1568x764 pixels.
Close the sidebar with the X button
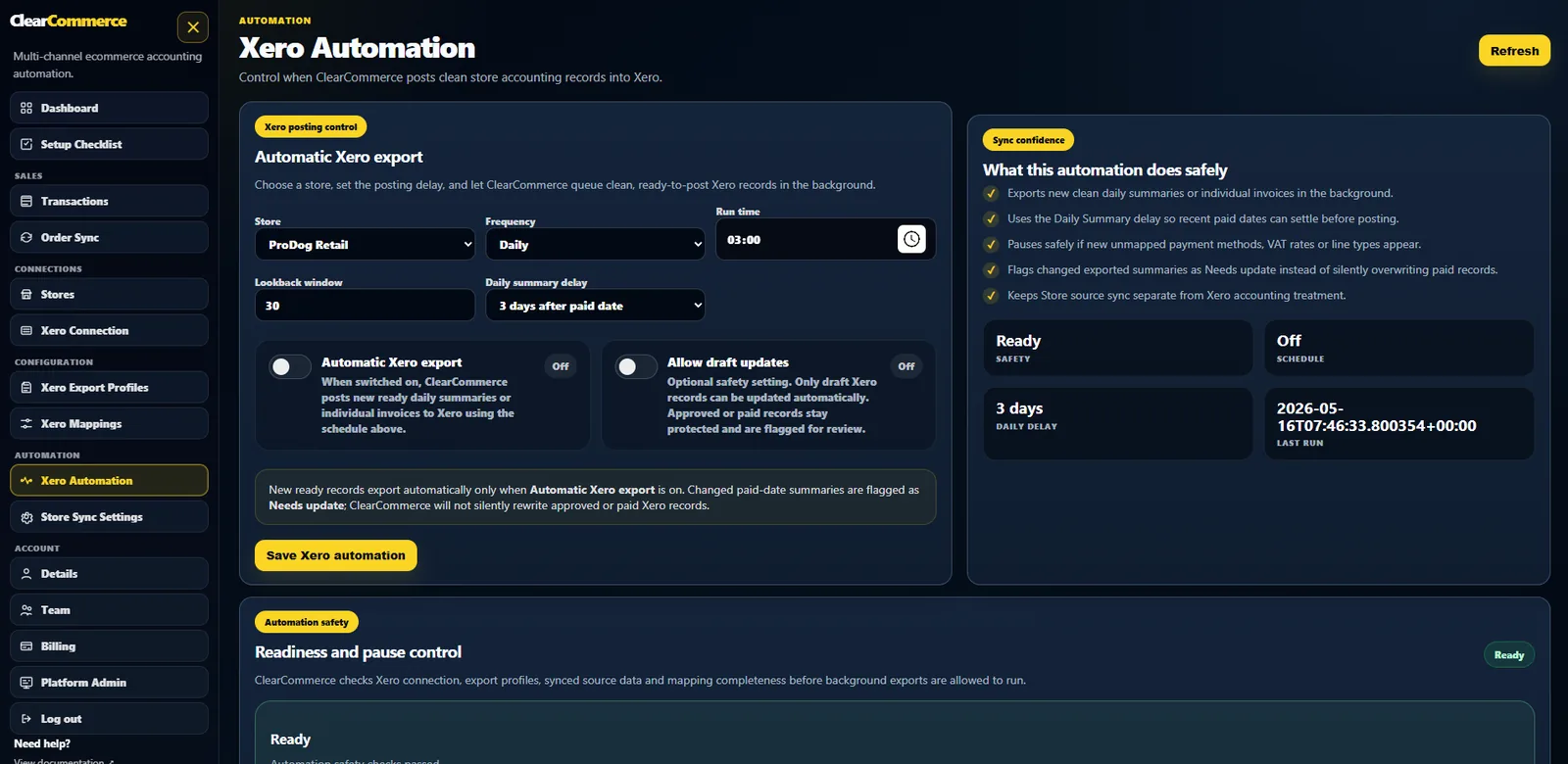click(193, 27)
